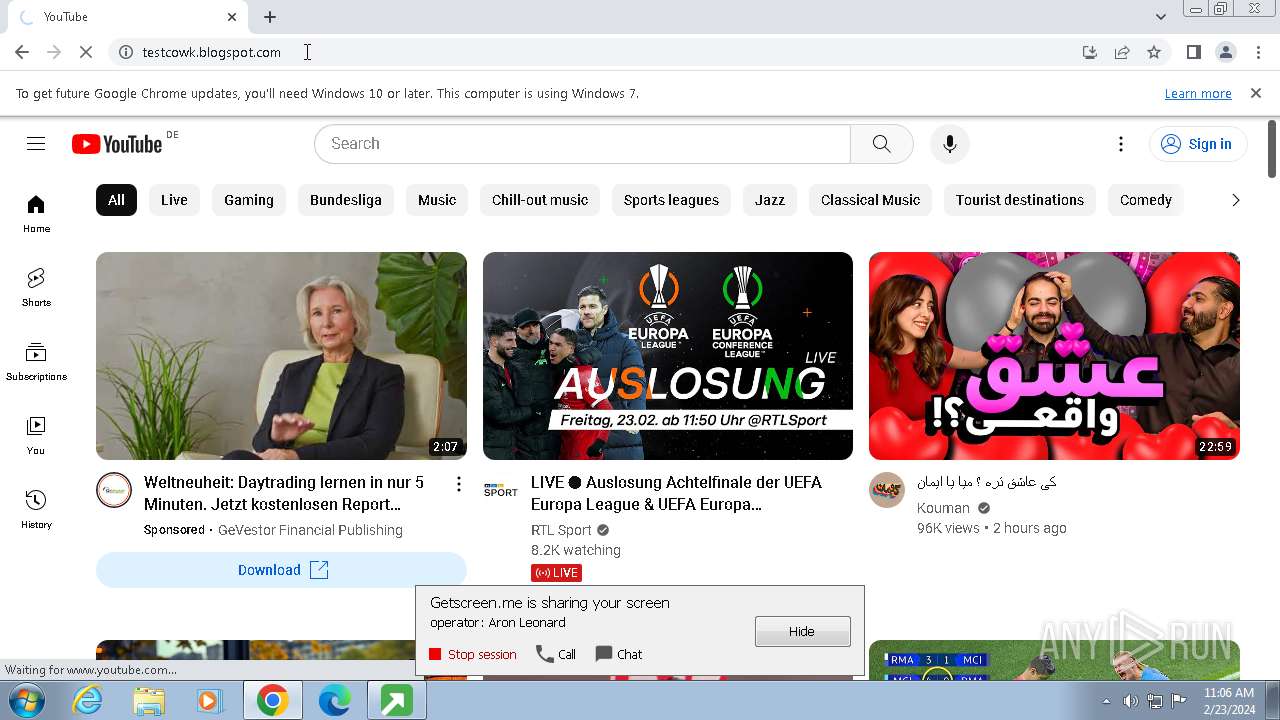The height and width of the screenshot is (720, 1280).
Task: Open chat with the operator
Action: (x=619, y=654)
